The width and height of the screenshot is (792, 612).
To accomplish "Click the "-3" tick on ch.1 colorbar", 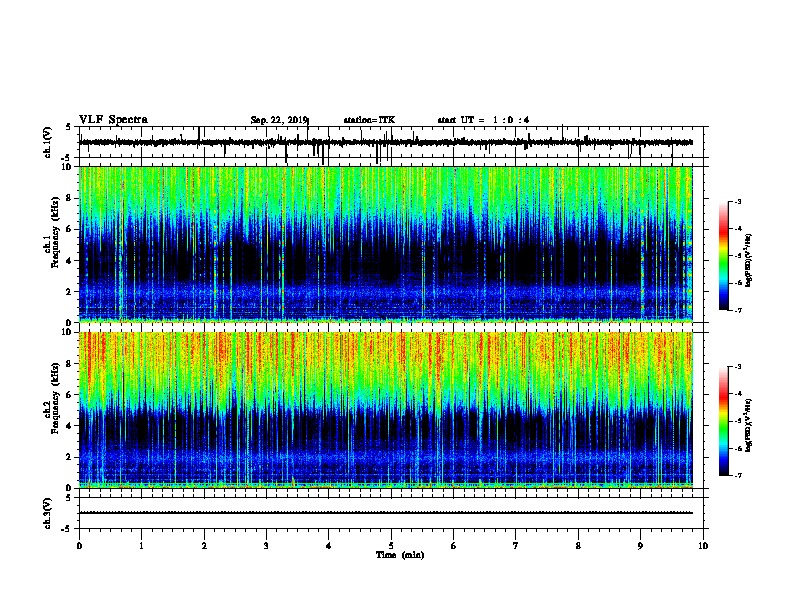I will point(737,201).
